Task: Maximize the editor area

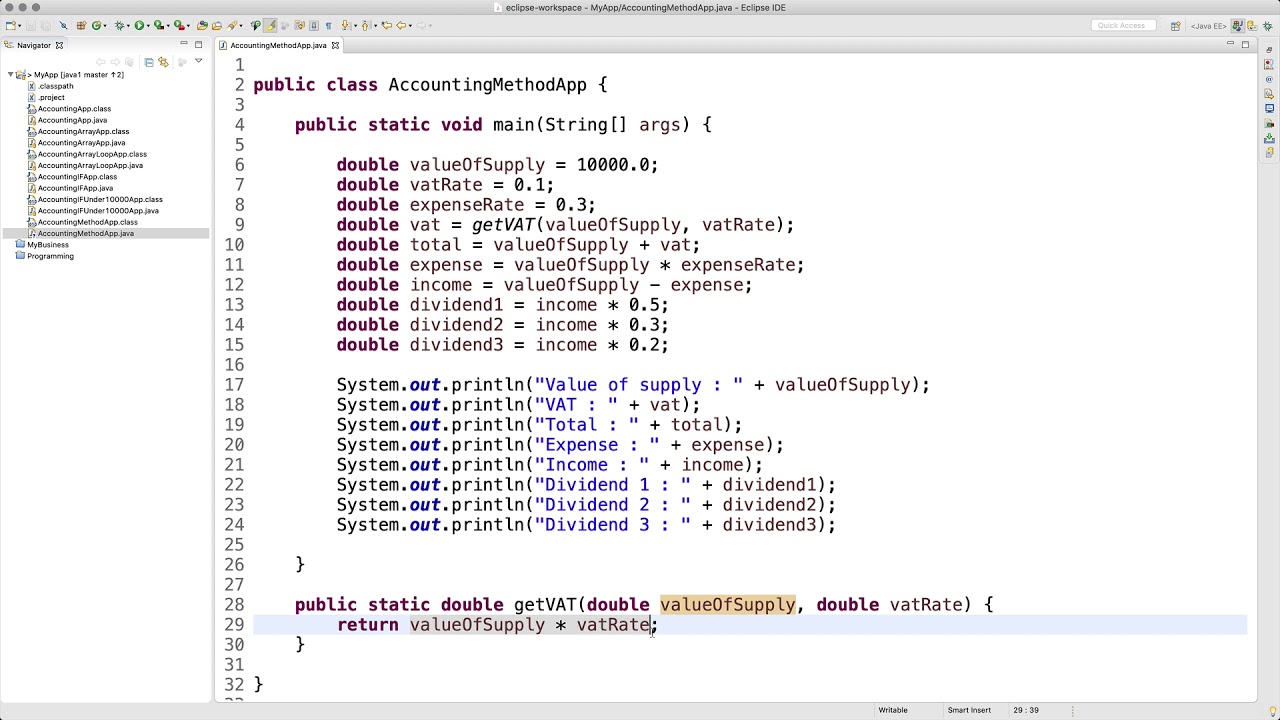Action: [x=1245, y=45]
